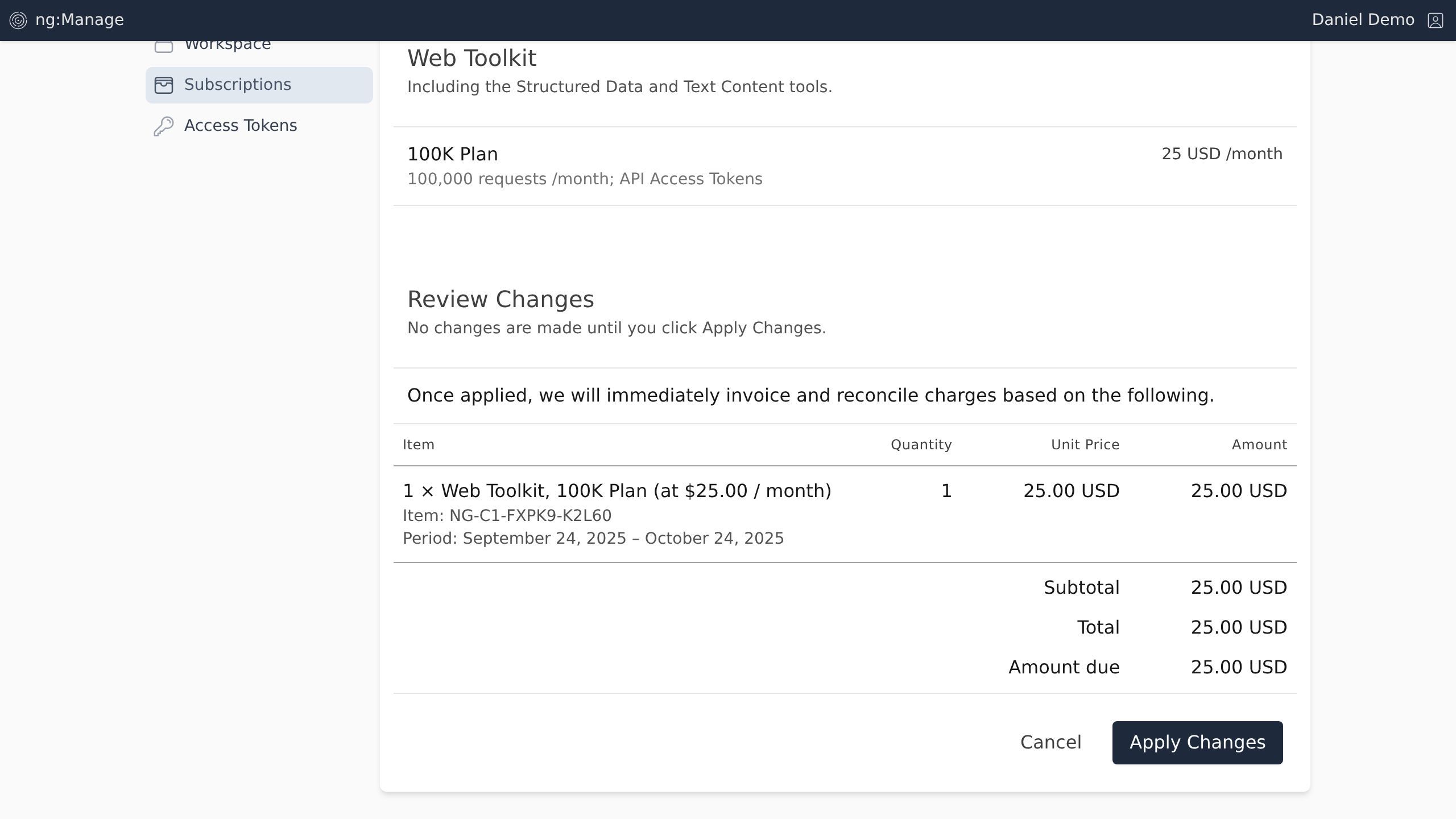Click the item code NG-C1-FXPK9-K2L60

(530, 516)
